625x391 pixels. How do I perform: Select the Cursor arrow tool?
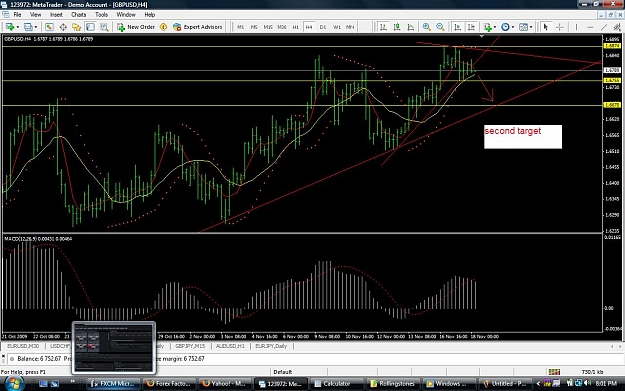coord(546,27)
